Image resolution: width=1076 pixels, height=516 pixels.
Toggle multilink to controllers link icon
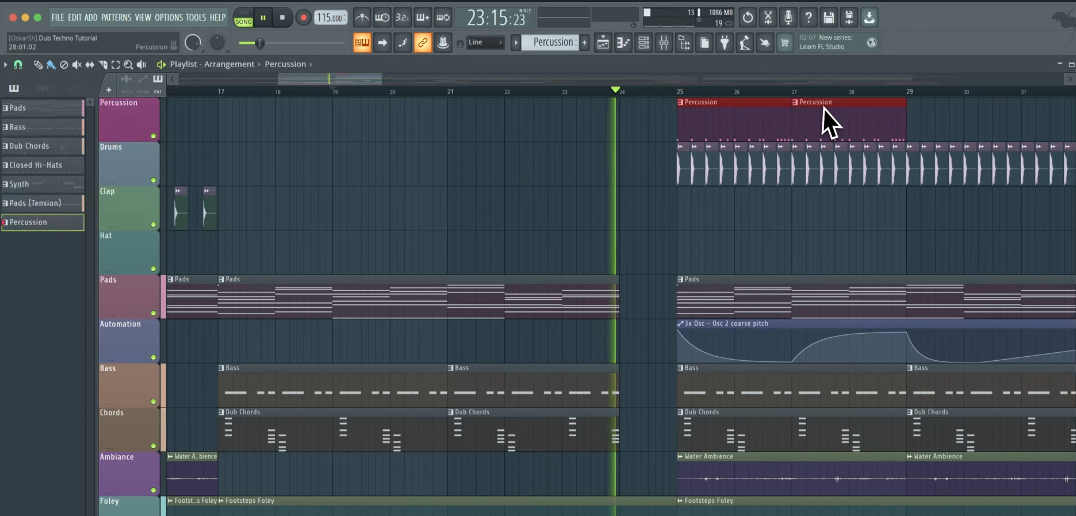(423, 43)
